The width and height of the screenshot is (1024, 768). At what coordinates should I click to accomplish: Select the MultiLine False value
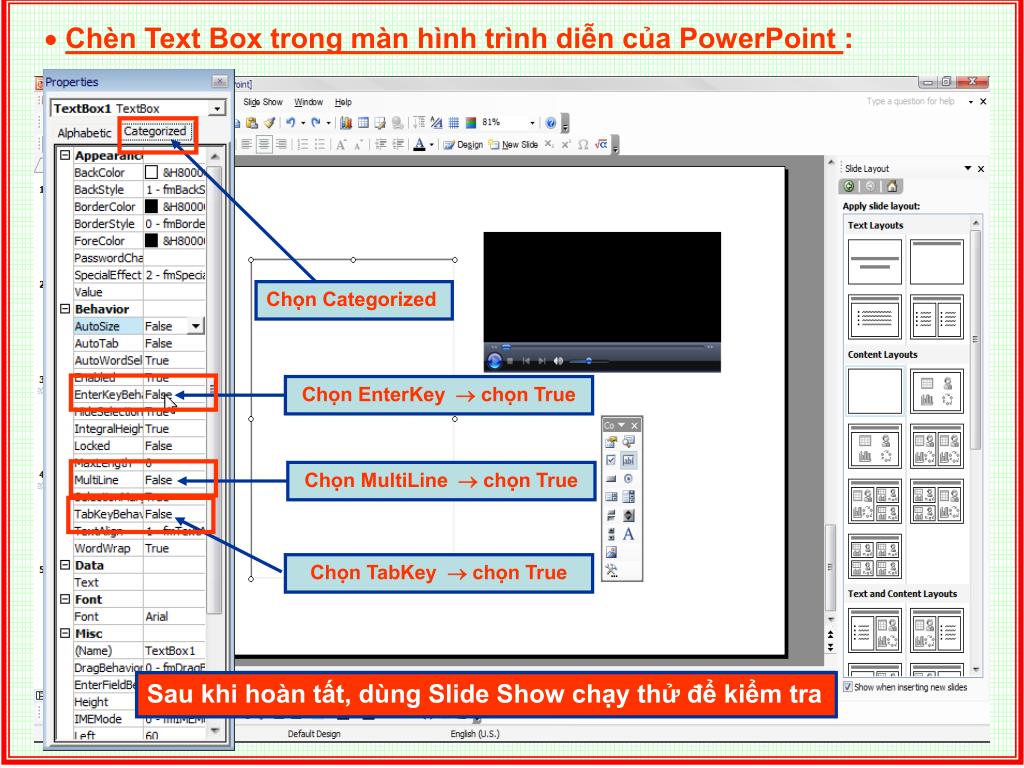(x=159, y=480)
